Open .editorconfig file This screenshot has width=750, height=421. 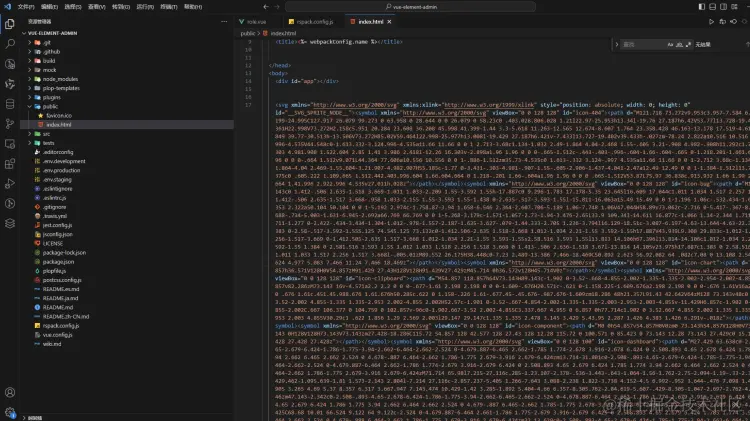127,152
